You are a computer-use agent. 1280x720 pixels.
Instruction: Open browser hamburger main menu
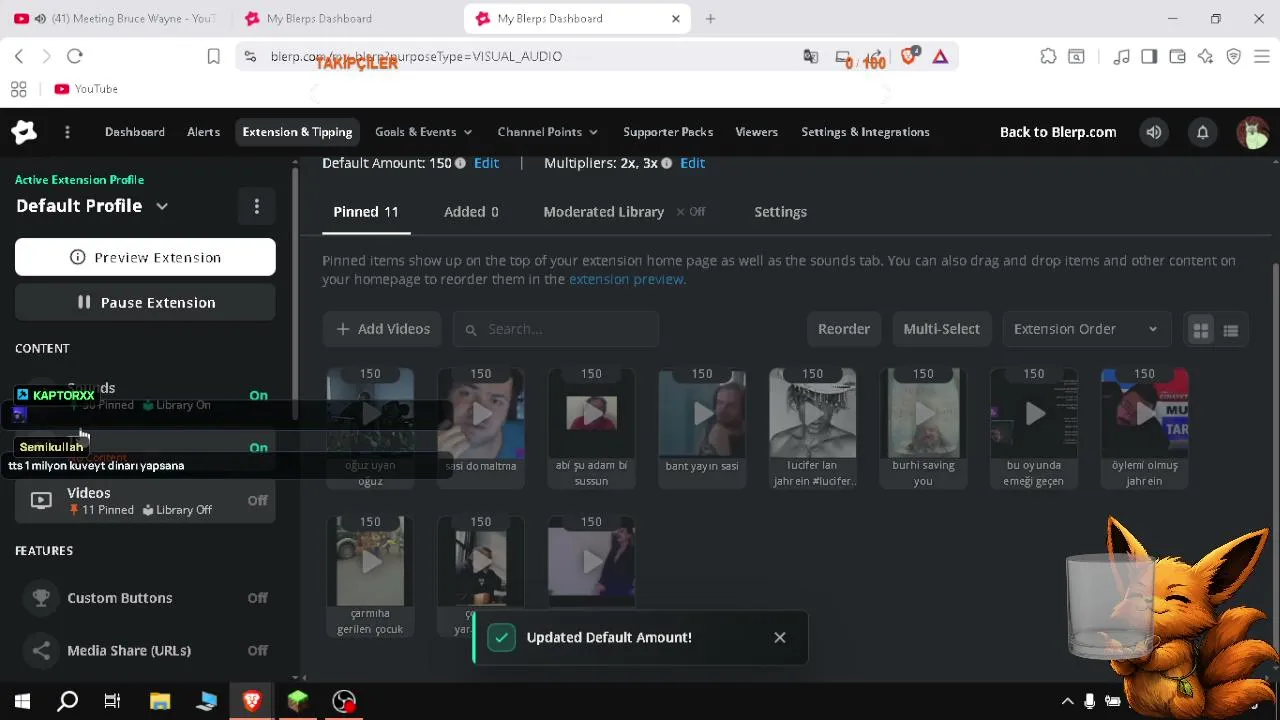tap(1262, 56)
